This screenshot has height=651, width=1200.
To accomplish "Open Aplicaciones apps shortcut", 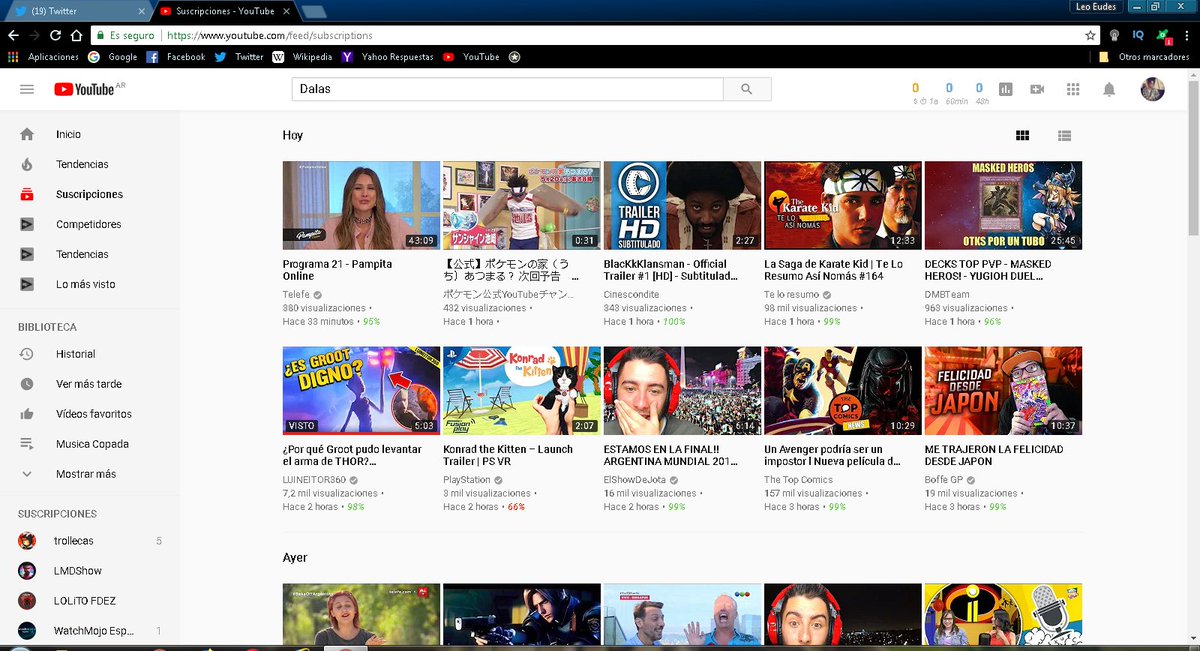I will click(43, 57).
